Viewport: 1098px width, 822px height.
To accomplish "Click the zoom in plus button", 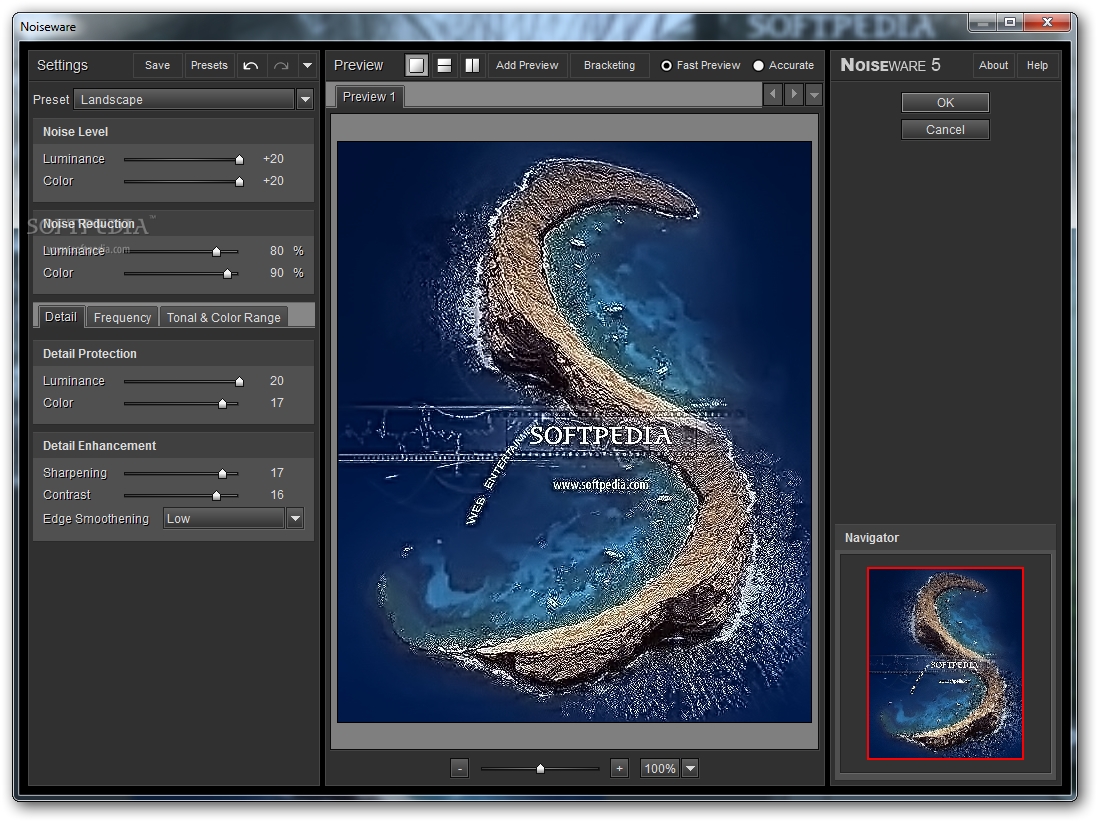I will click(619, 768).
